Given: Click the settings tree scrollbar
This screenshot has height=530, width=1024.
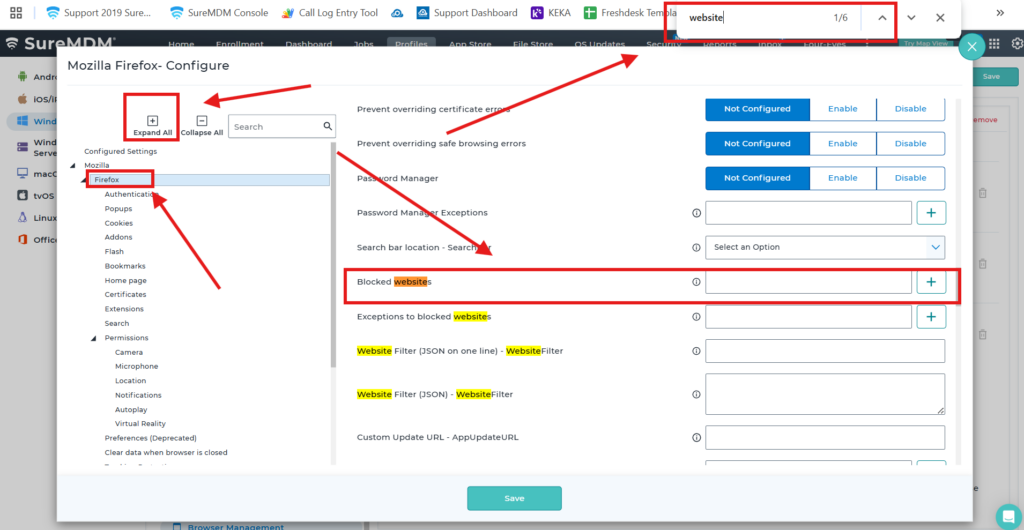Looking at the screenshot, I should [x=334, y=255].
